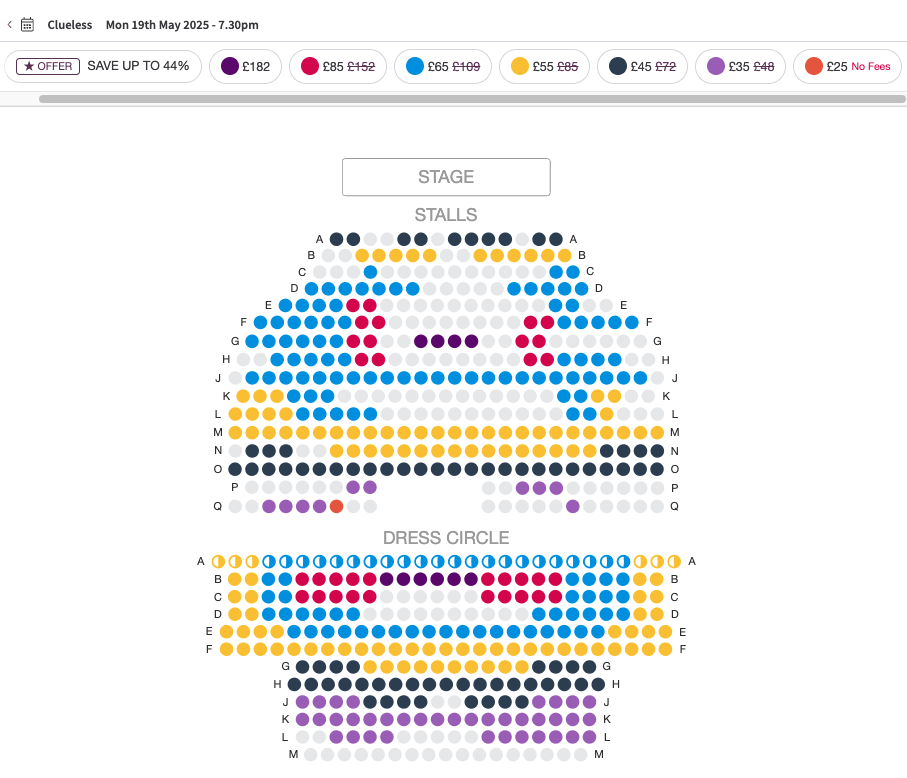
Task: Select the single blue seat on left of Stalls row C
Action: (370, 272)
